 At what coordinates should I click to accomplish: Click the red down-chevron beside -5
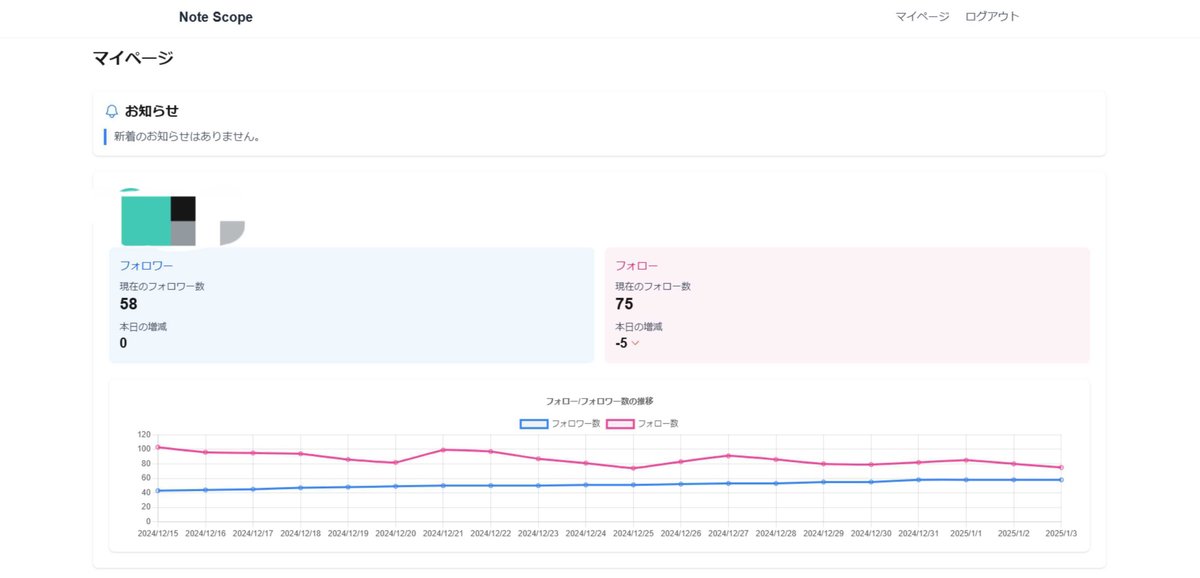click(635, 343)
